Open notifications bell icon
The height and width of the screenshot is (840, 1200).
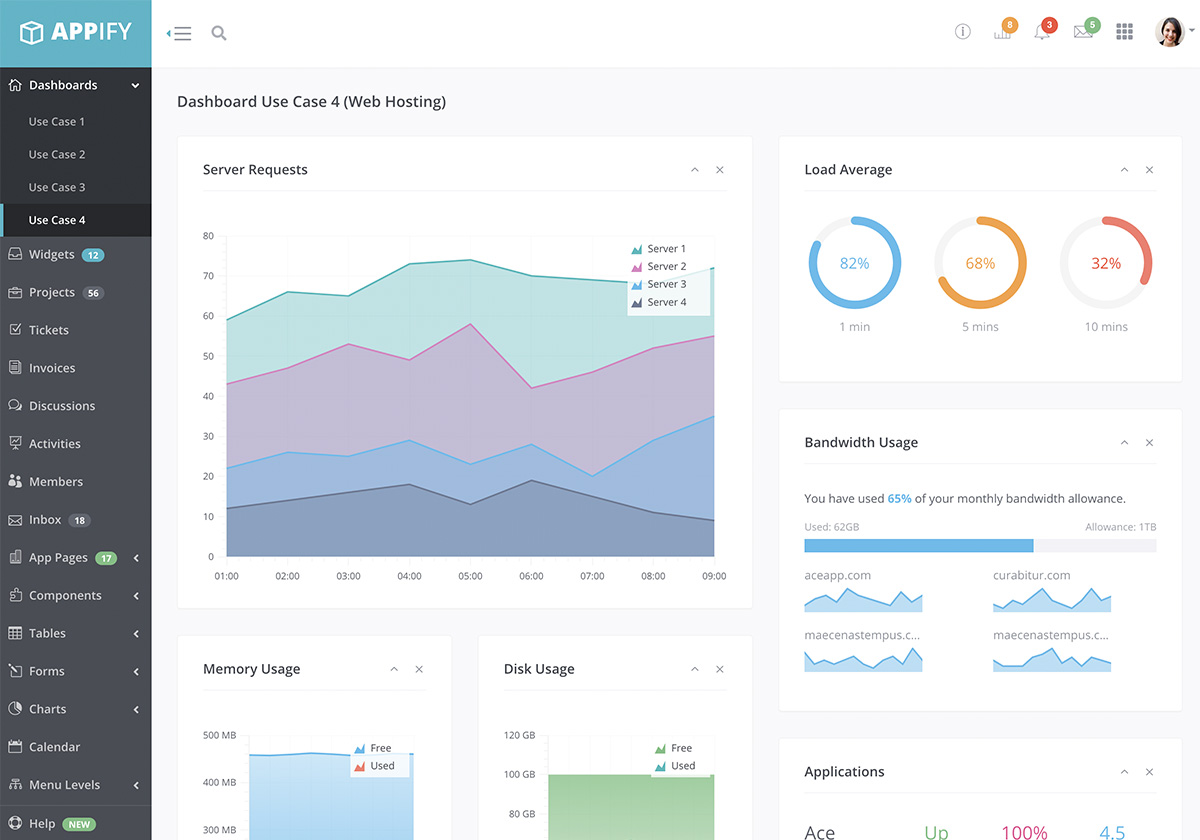point(1042,32)
